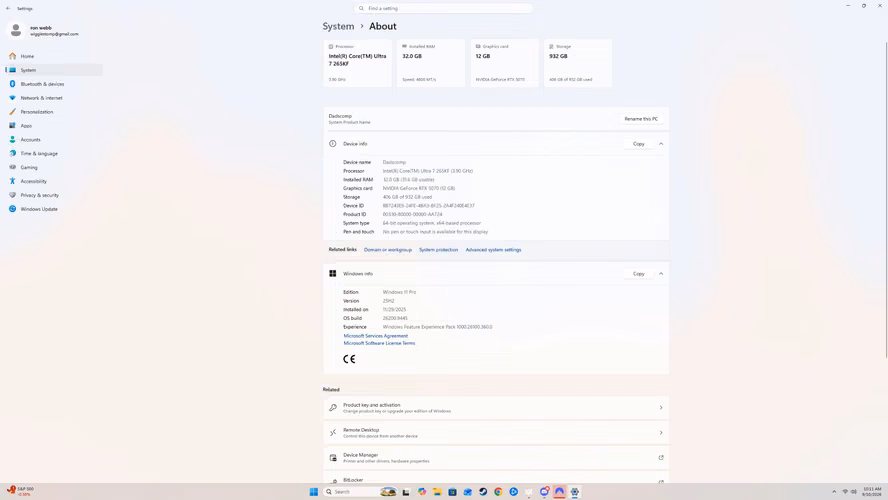Collapse the Windows info section chevron
The height and width of the screenshot is (500, 888).
coord(661,273)
